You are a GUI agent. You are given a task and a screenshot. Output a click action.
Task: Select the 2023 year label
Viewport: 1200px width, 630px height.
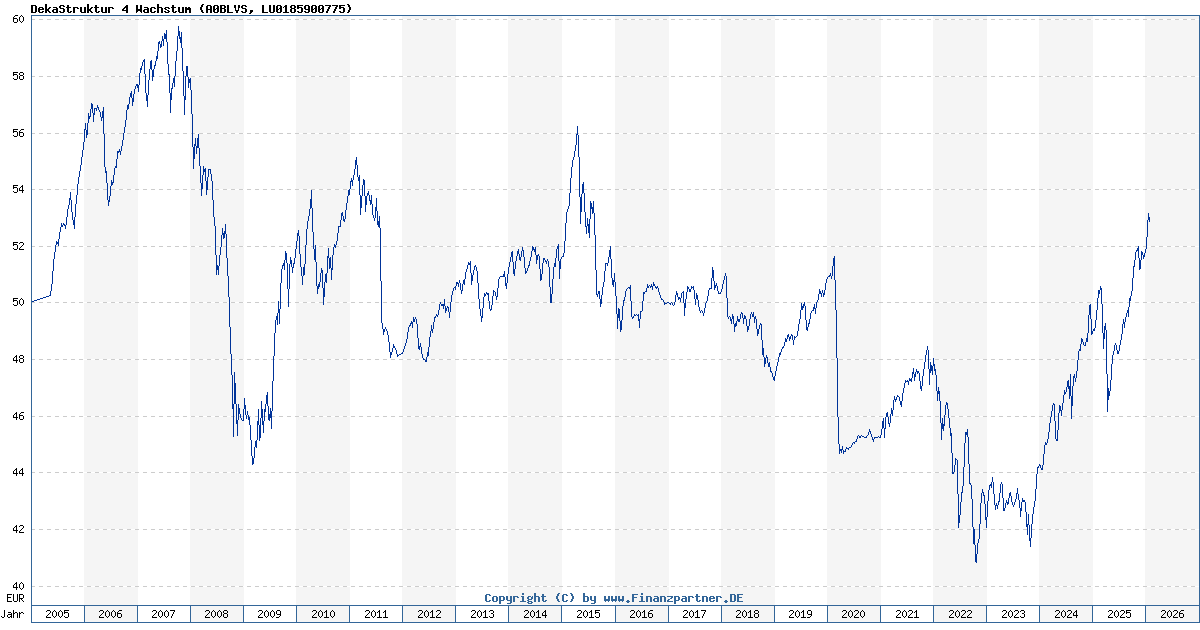coord(1013,614)
